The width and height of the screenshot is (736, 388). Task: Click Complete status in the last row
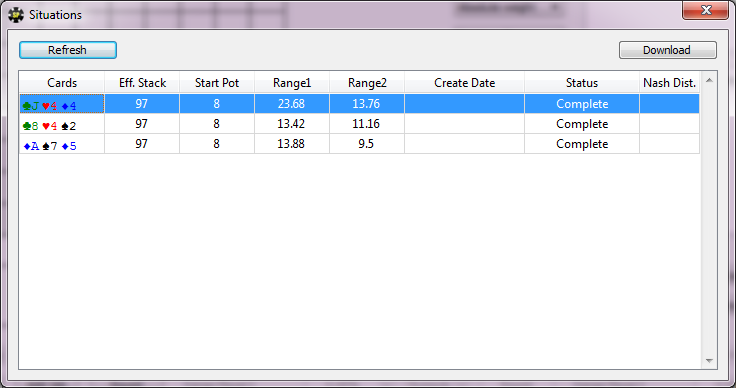coord(582,144)
